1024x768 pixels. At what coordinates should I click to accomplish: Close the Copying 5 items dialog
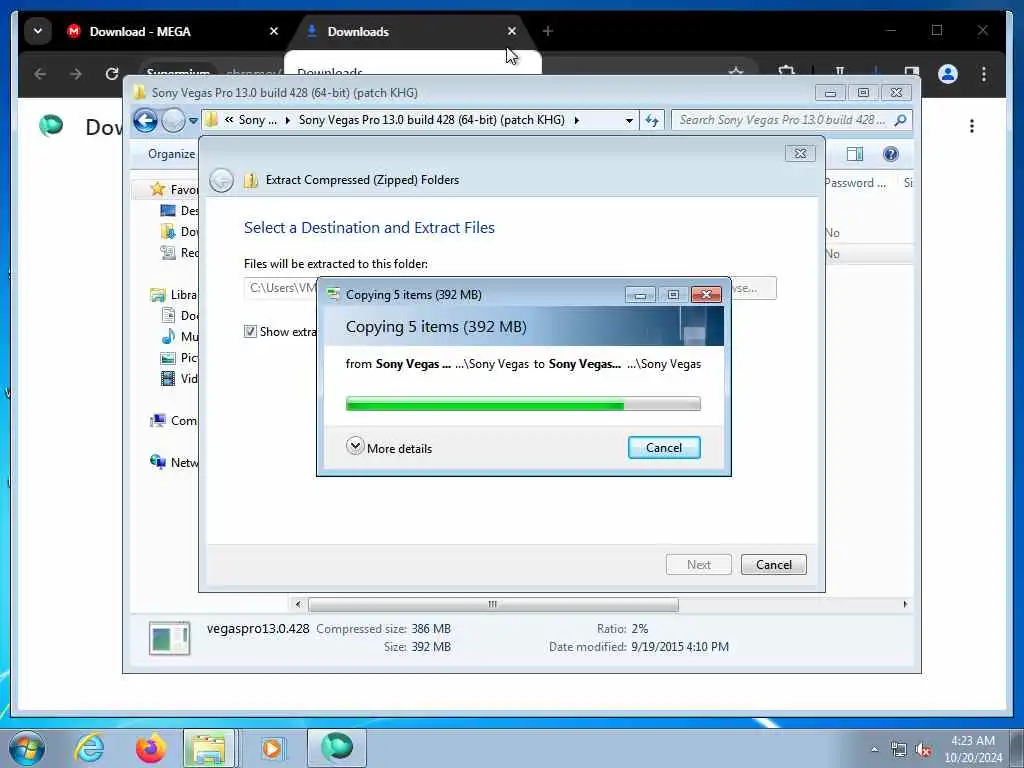pyautogui.click(x=706, y=295)
